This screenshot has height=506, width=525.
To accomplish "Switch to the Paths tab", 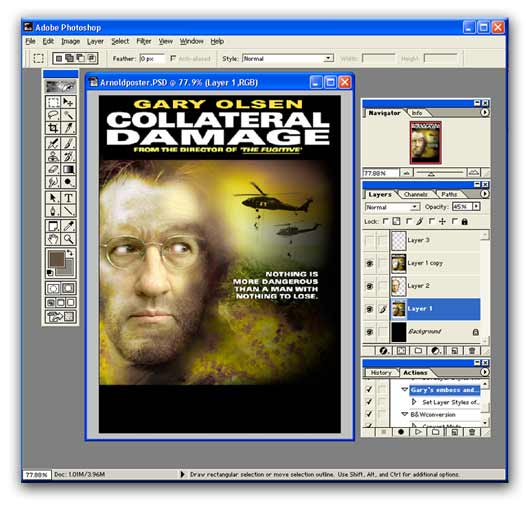I will 449,195.
